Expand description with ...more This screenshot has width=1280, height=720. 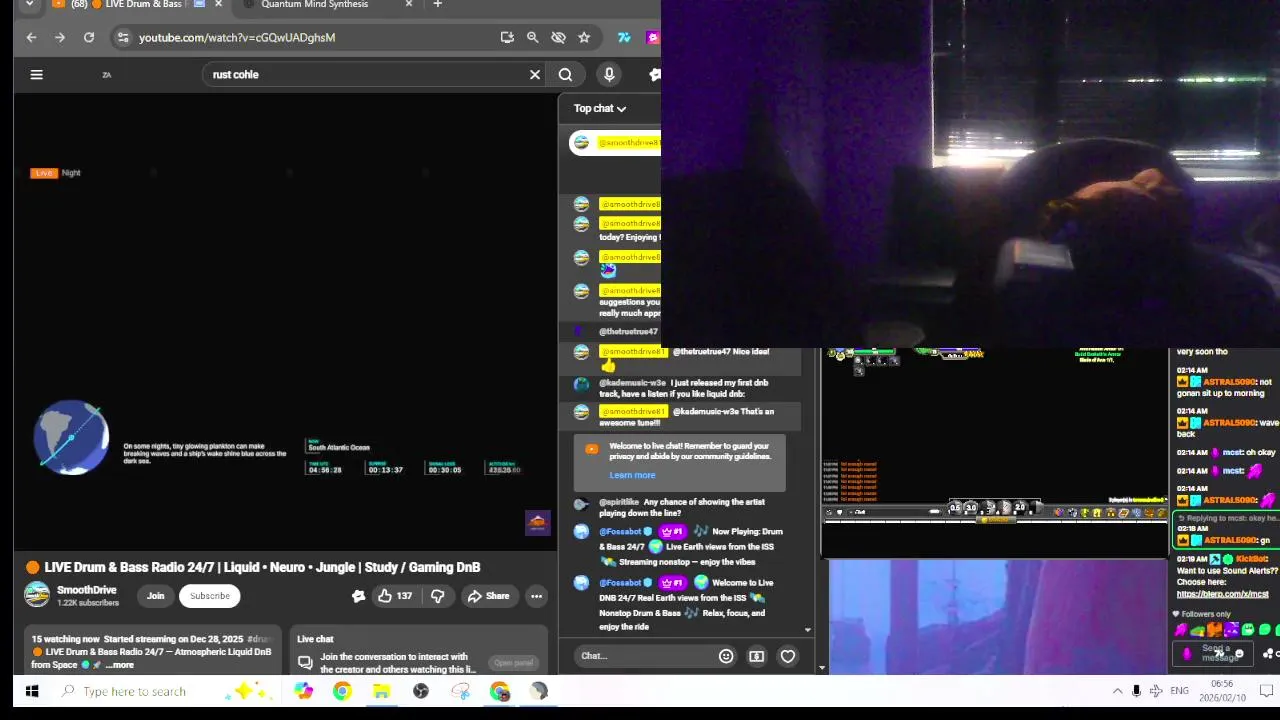[120, 665]
